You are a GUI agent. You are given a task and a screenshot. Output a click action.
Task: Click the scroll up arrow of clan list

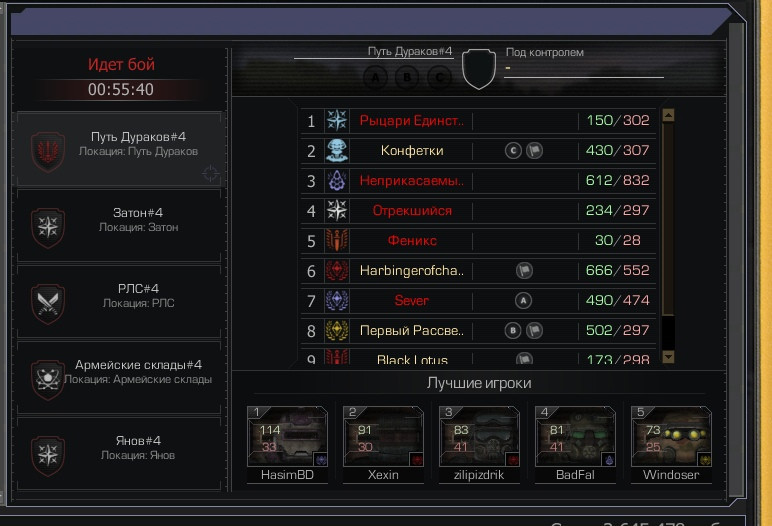tap(668, 115)
